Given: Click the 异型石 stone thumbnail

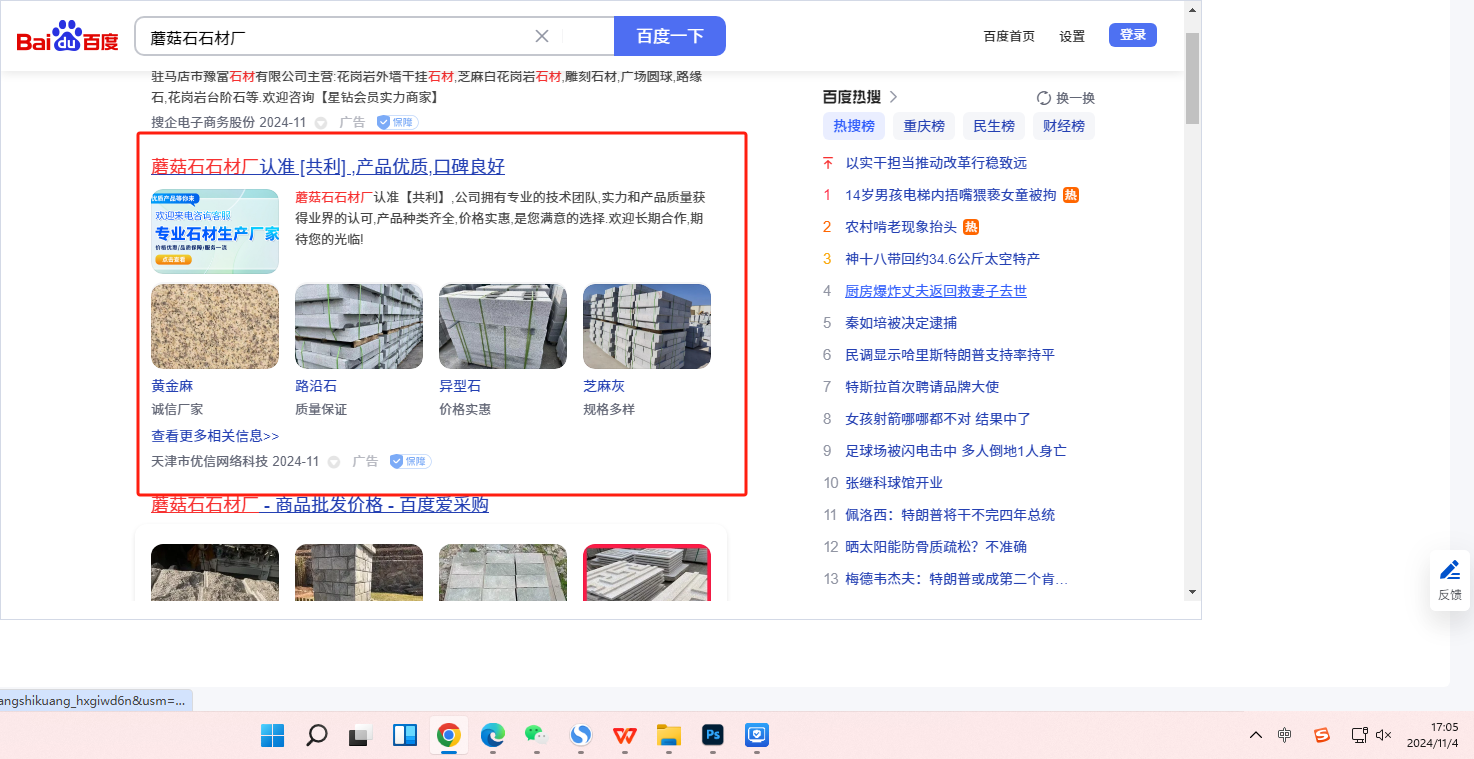Looking at the screenshot, I should 503,327.
